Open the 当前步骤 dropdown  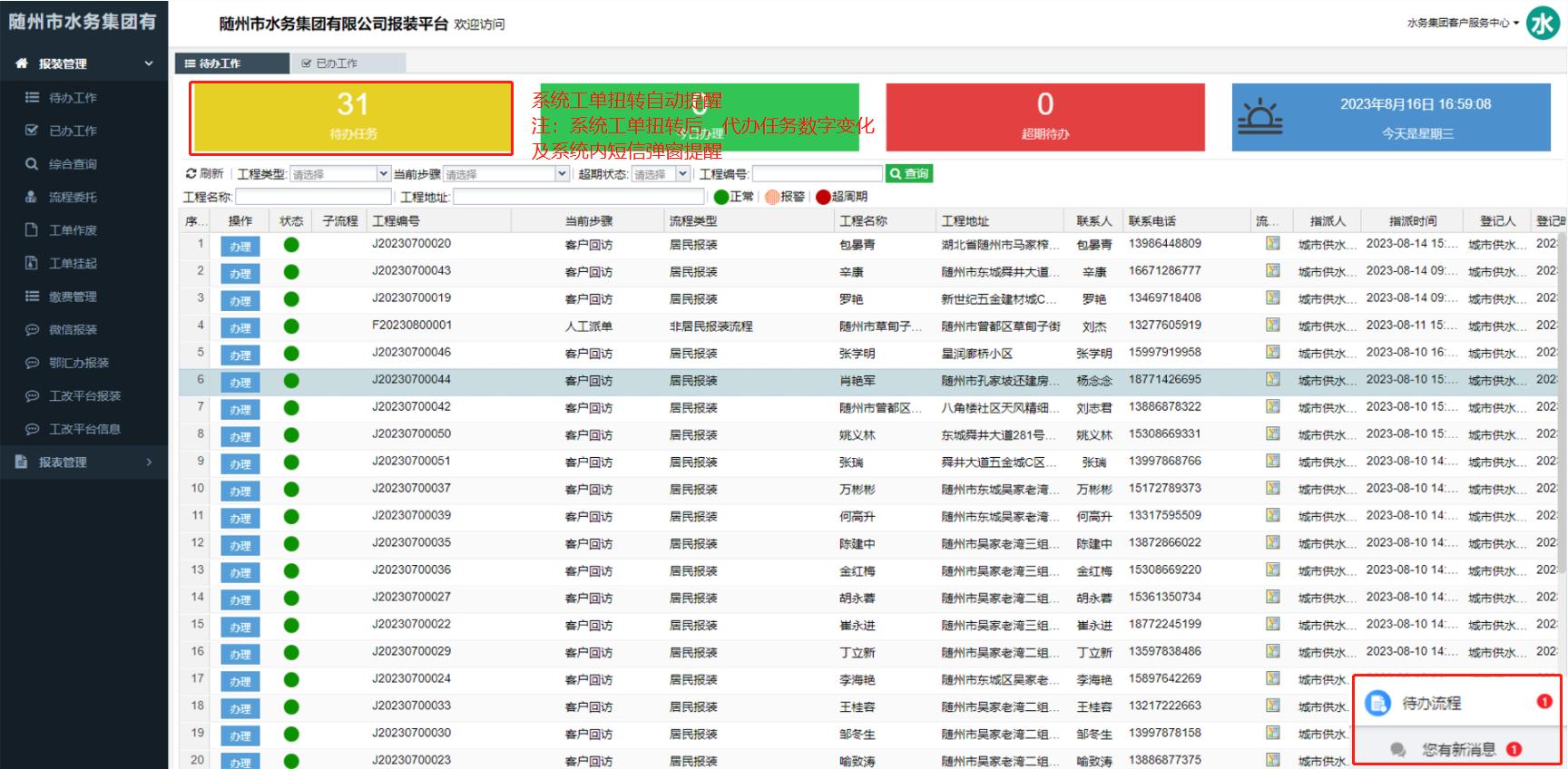505,174
